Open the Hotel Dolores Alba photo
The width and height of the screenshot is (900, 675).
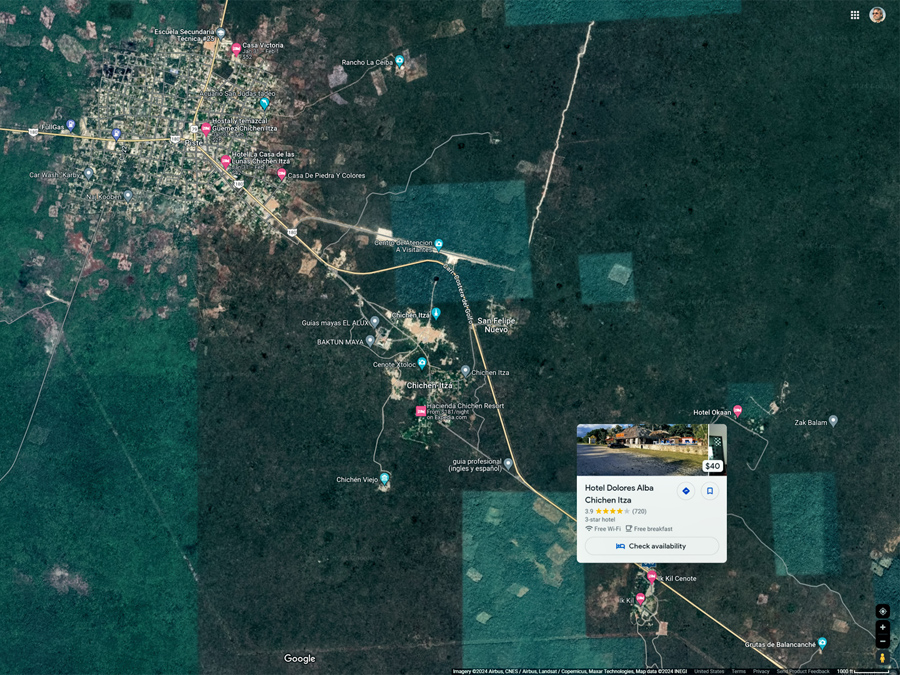[x=642, y=449]
